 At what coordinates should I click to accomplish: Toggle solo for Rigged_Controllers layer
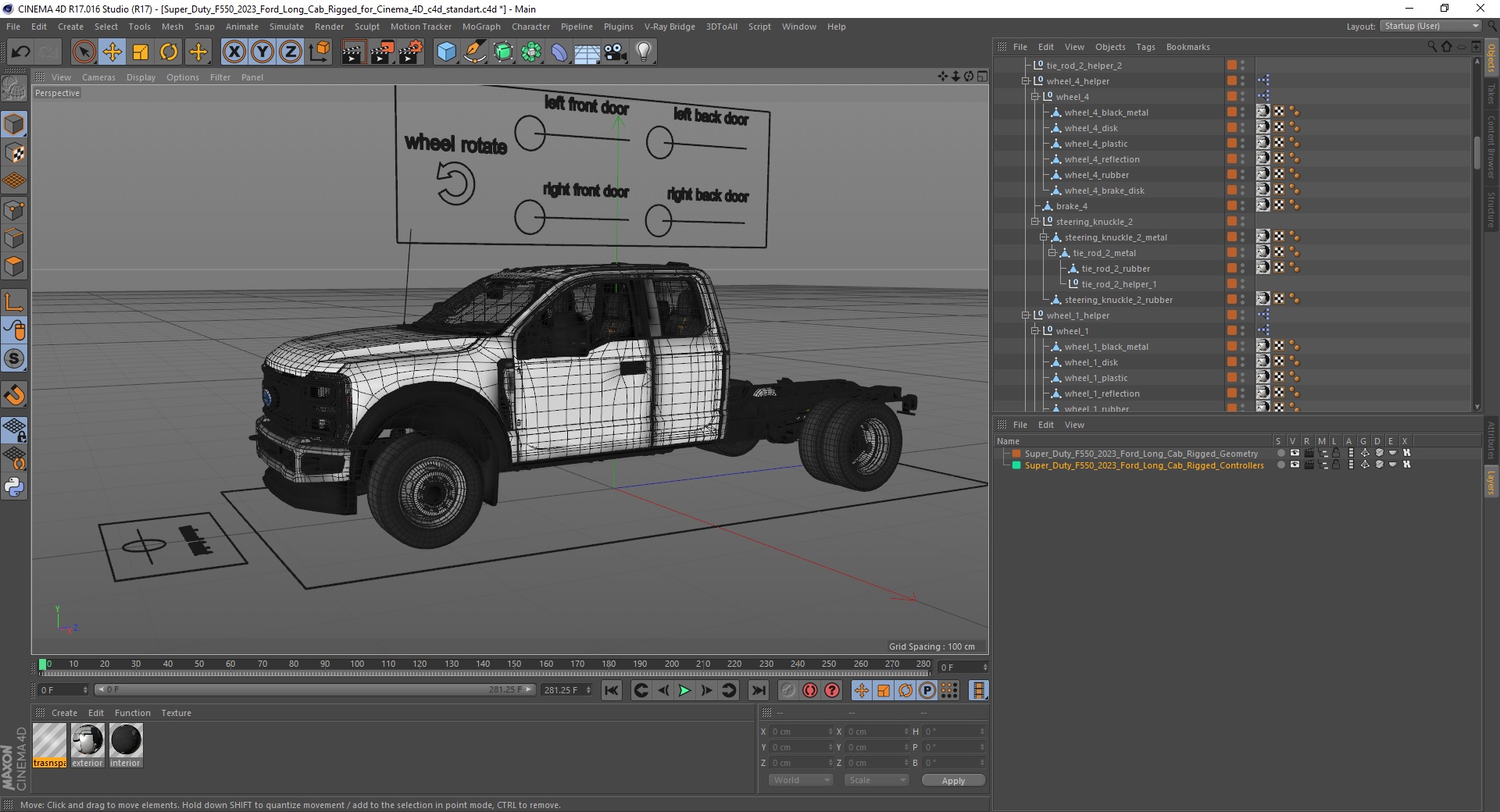[x=1281, y=465]
